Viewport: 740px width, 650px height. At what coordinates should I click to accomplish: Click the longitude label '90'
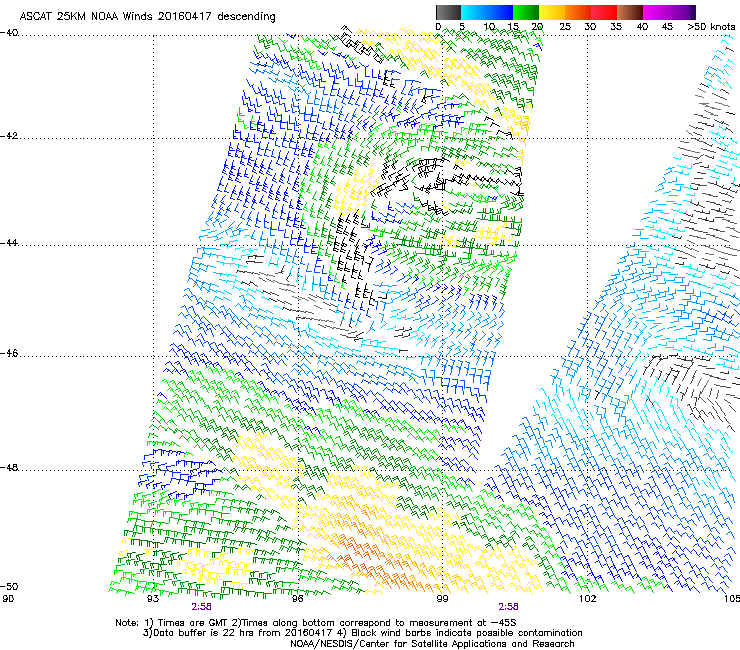(x=8, y=599)
